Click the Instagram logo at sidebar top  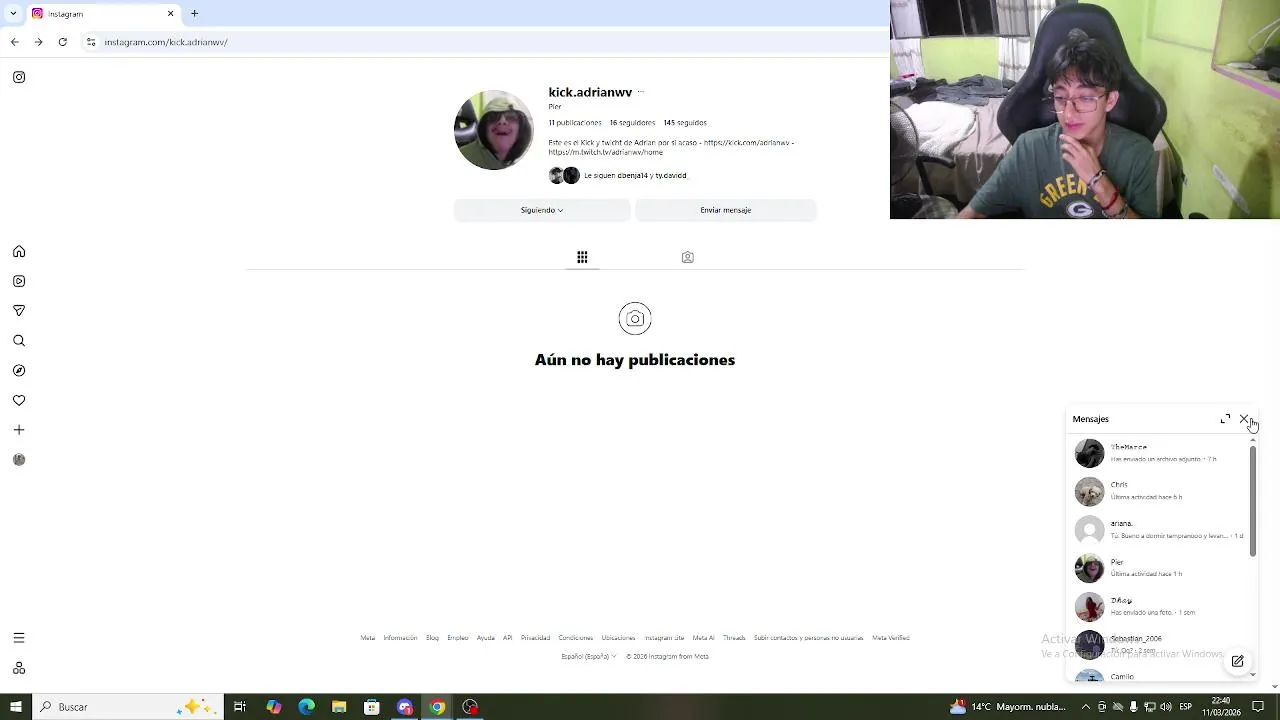tap(19, 77)
